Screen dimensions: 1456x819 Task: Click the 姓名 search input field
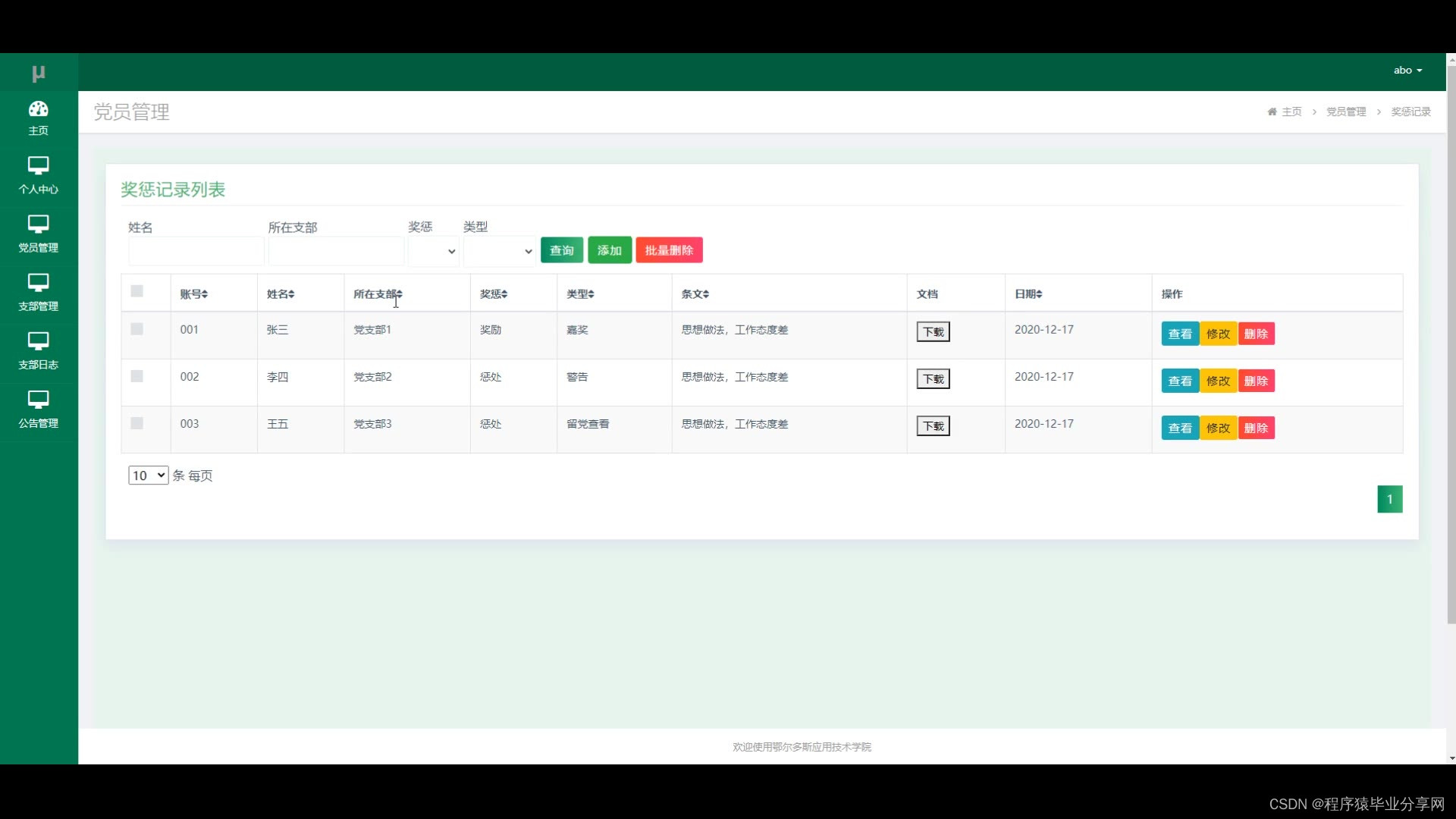(x=196, y=251)
